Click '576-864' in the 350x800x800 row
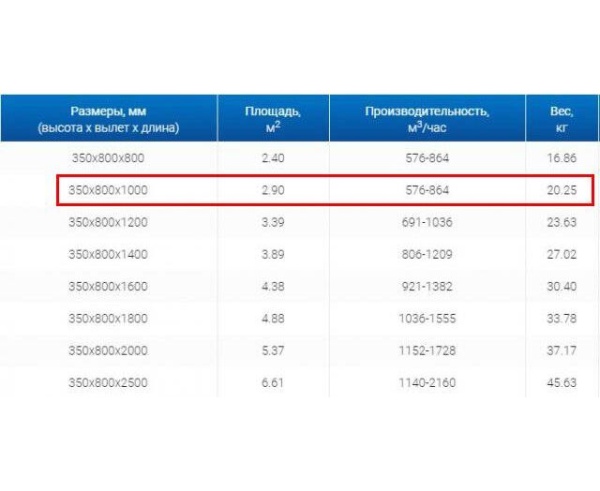Image resolution: width=600 pixels, height=491 pixels. 427,158
